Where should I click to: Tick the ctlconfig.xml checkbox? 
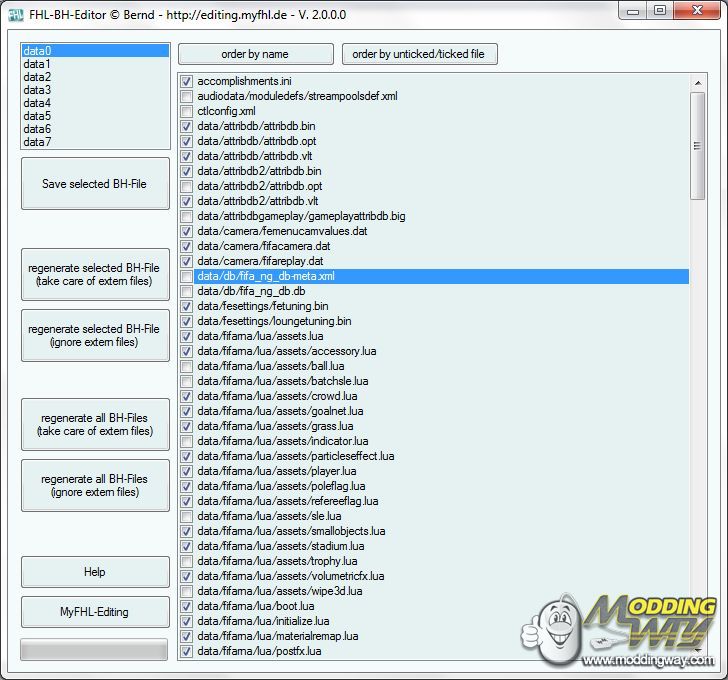(187, 111)
